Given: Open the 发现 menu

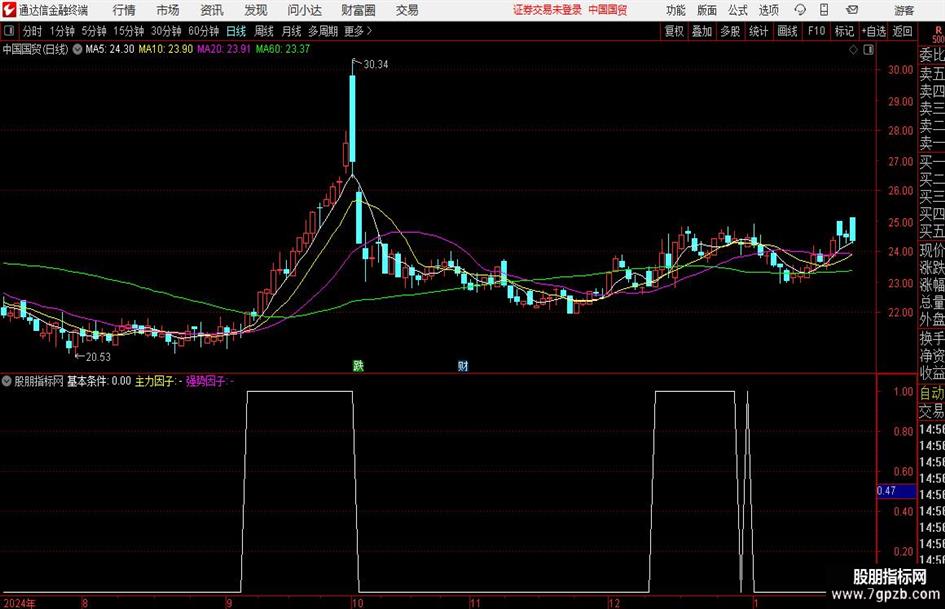Looking at the screenshot, I should 256,10.
